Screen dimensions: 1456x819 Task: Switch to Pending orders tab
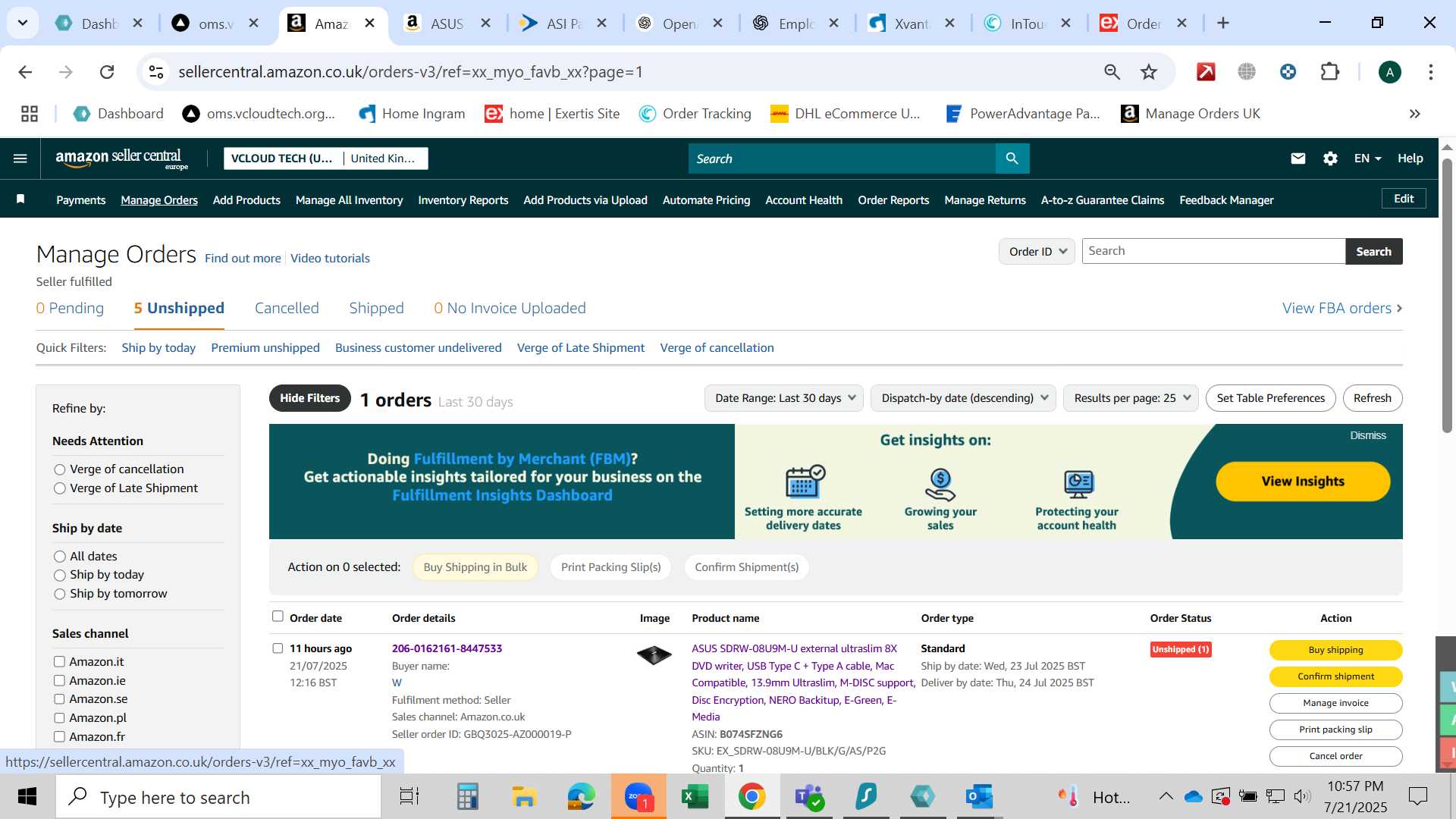[x=70, y=309]
